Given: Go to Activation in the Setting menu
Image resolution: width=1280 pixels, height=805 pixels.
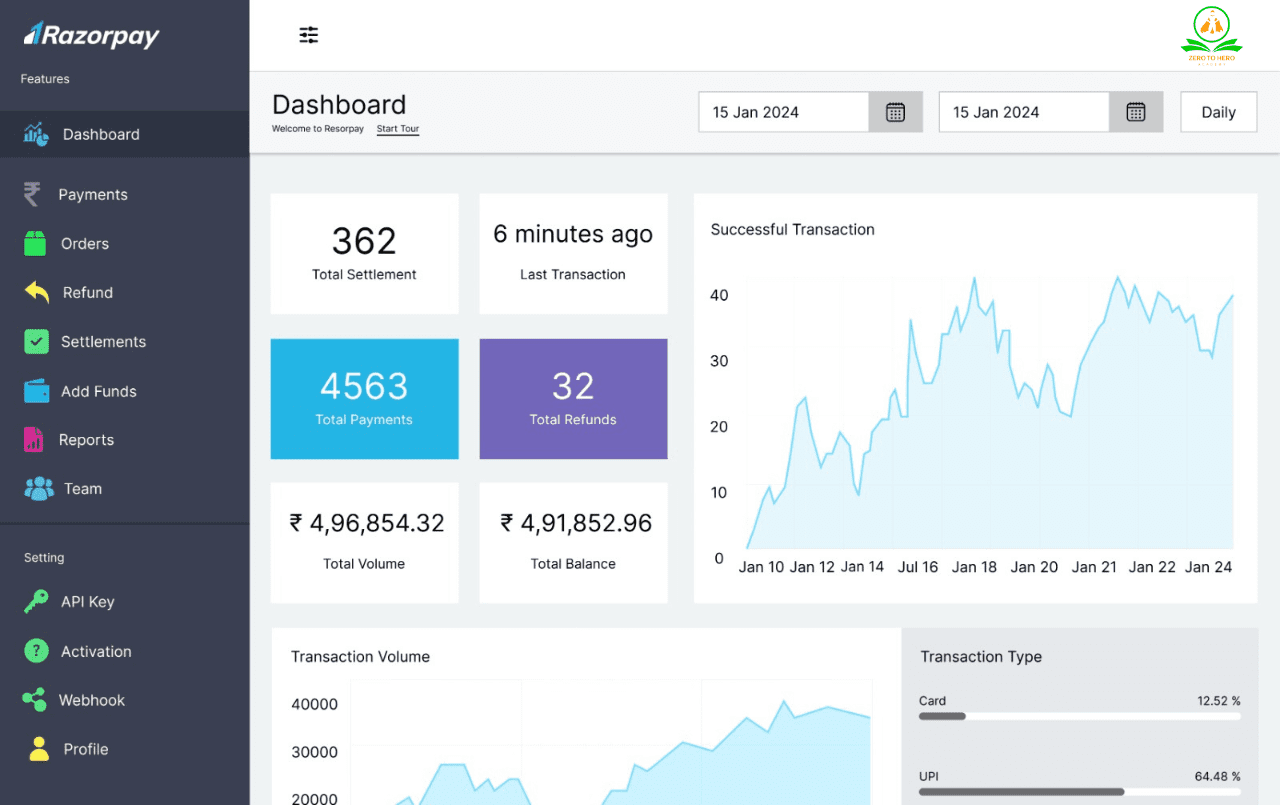Looking at the screenshot, I should click(x=95, y=651).
